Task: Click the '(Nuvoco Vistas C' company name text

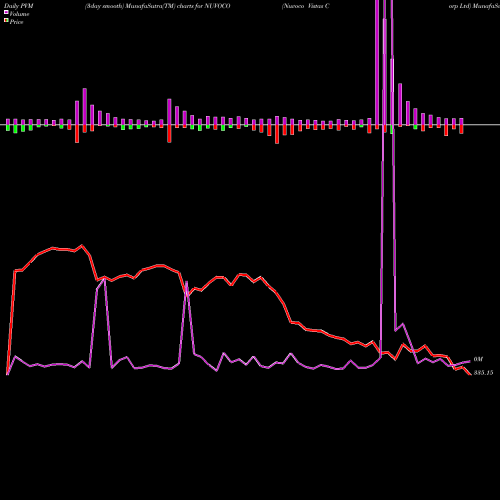Action: [305, 6]
